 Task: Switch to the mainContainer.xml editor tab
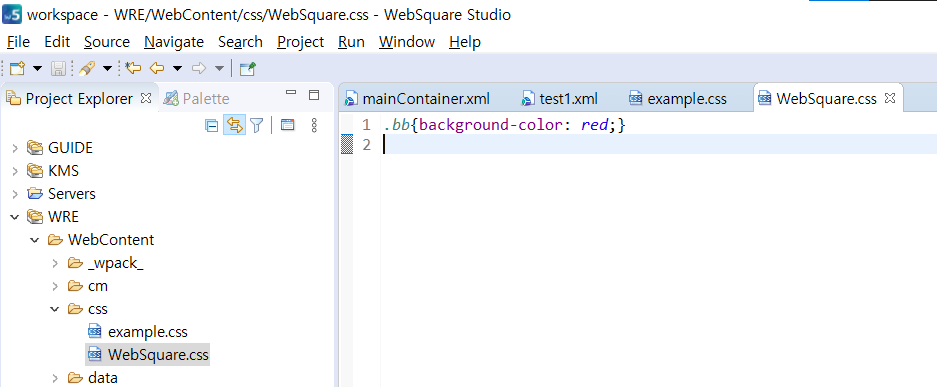coord(426,99)
